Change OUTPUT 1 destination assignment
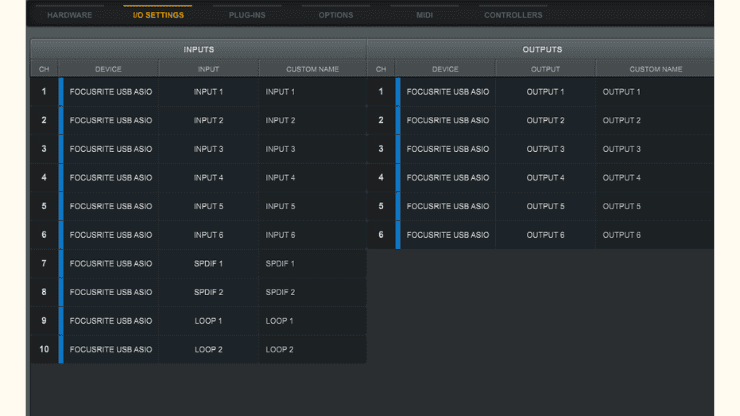Viewport: 740px width, 416px height. coord(546,92)
